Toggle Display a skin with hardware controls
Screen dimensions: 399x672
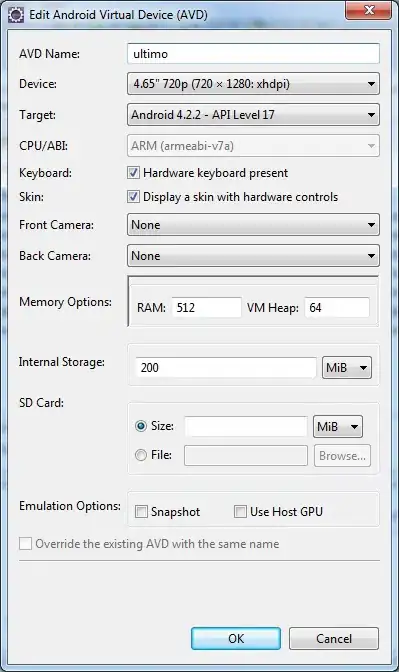tap(133, 197)
